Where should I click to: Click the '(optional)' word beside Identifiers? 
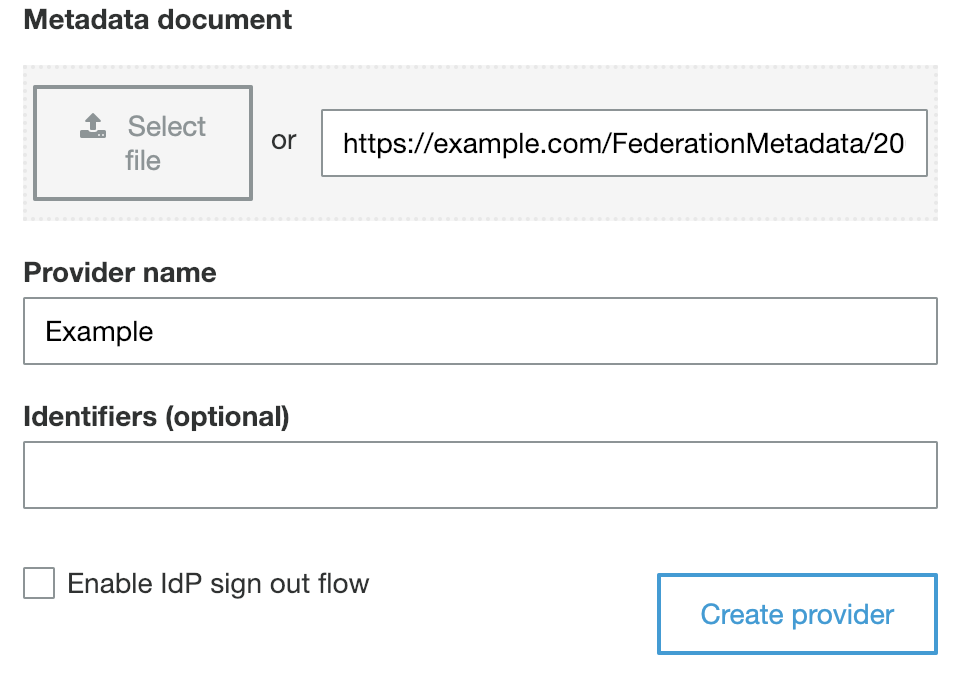point(227,417)
